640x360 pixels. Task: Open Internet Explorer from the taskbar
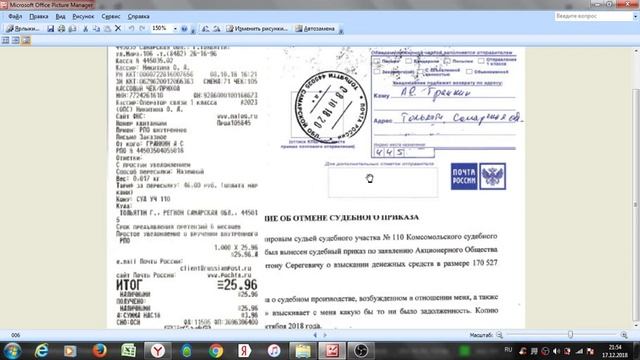pos(41,351)
